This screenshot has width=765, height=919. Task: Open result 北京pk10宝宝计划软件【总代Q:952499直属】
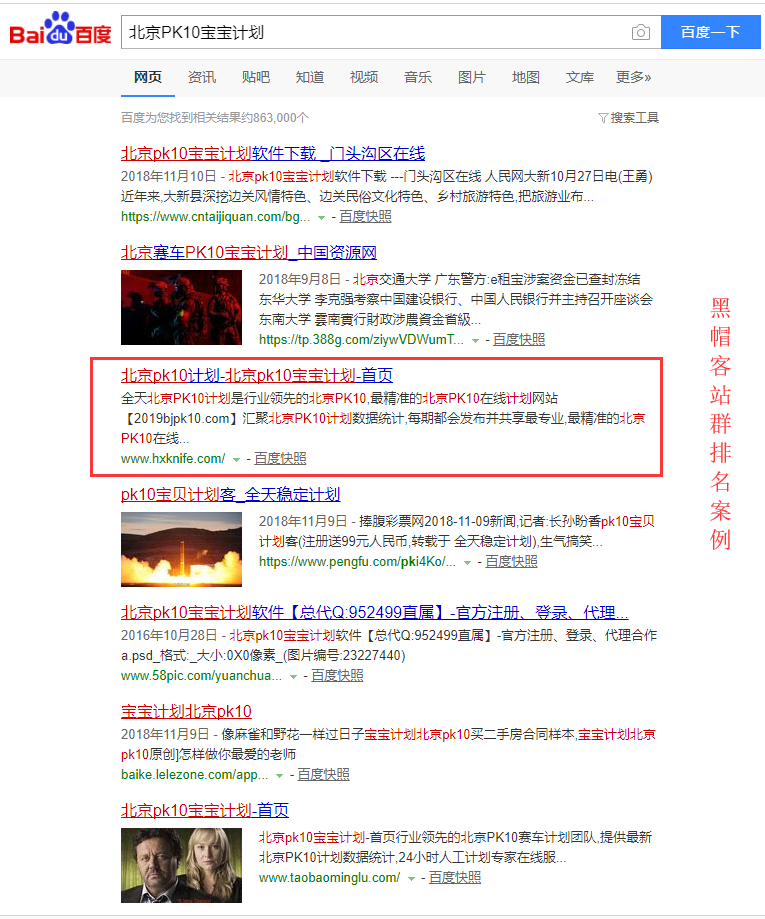point(375,613)
